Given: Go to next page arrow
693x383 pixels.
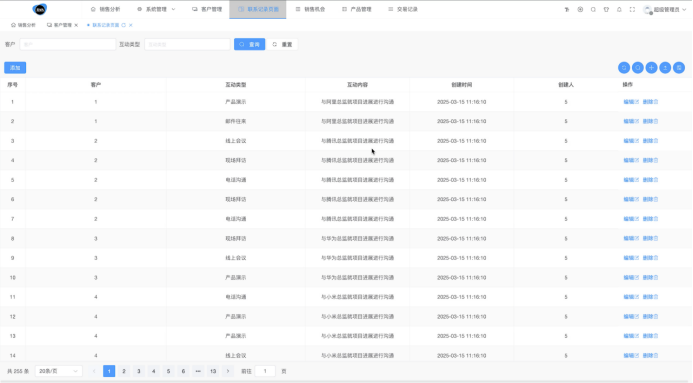Looking at the screenshot, I should [x=228, y=371].
